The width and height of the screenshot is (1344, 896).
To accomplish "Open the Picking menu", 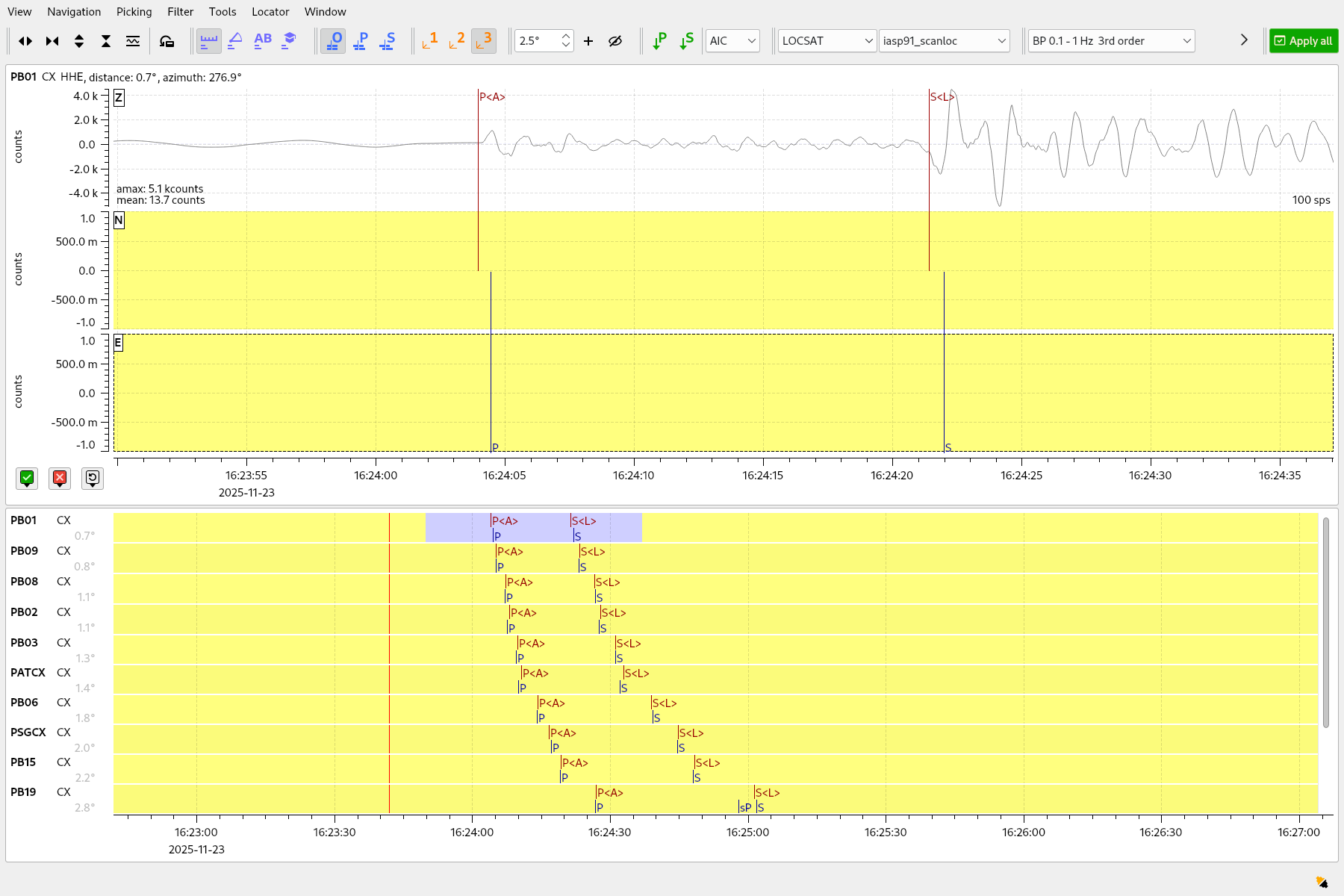I will pos(134,12).
